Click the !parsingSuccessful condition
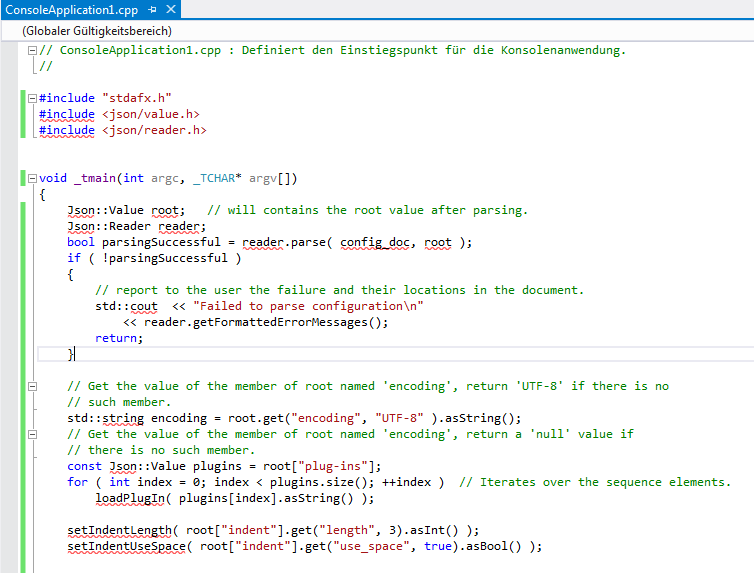The width and height of the screenshot is (754, 573). click(164, 258)
